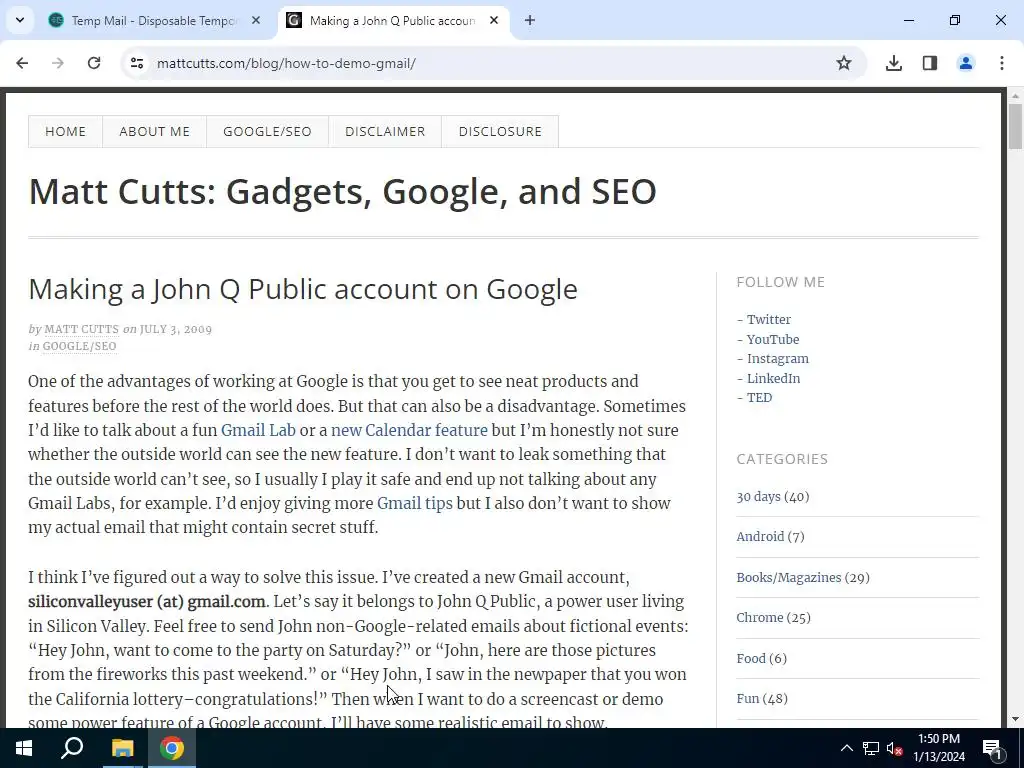
Task: Click the JULY 3, 2009 post date
Action: point(176,329)
